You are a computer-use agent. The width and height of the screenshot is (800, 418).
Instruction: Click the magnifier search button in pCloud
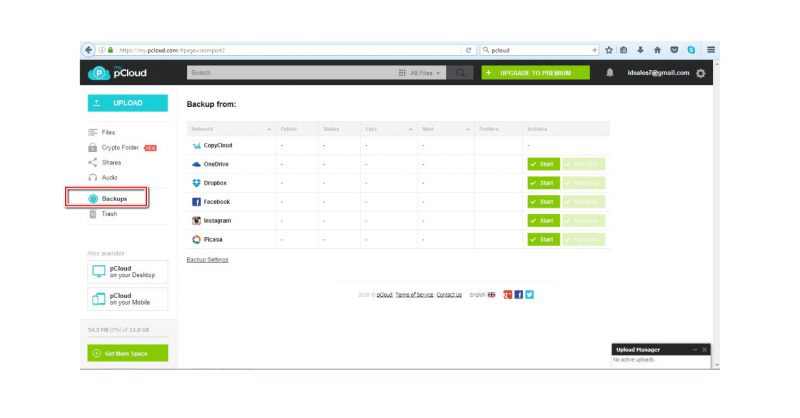(x=460, y=73)
